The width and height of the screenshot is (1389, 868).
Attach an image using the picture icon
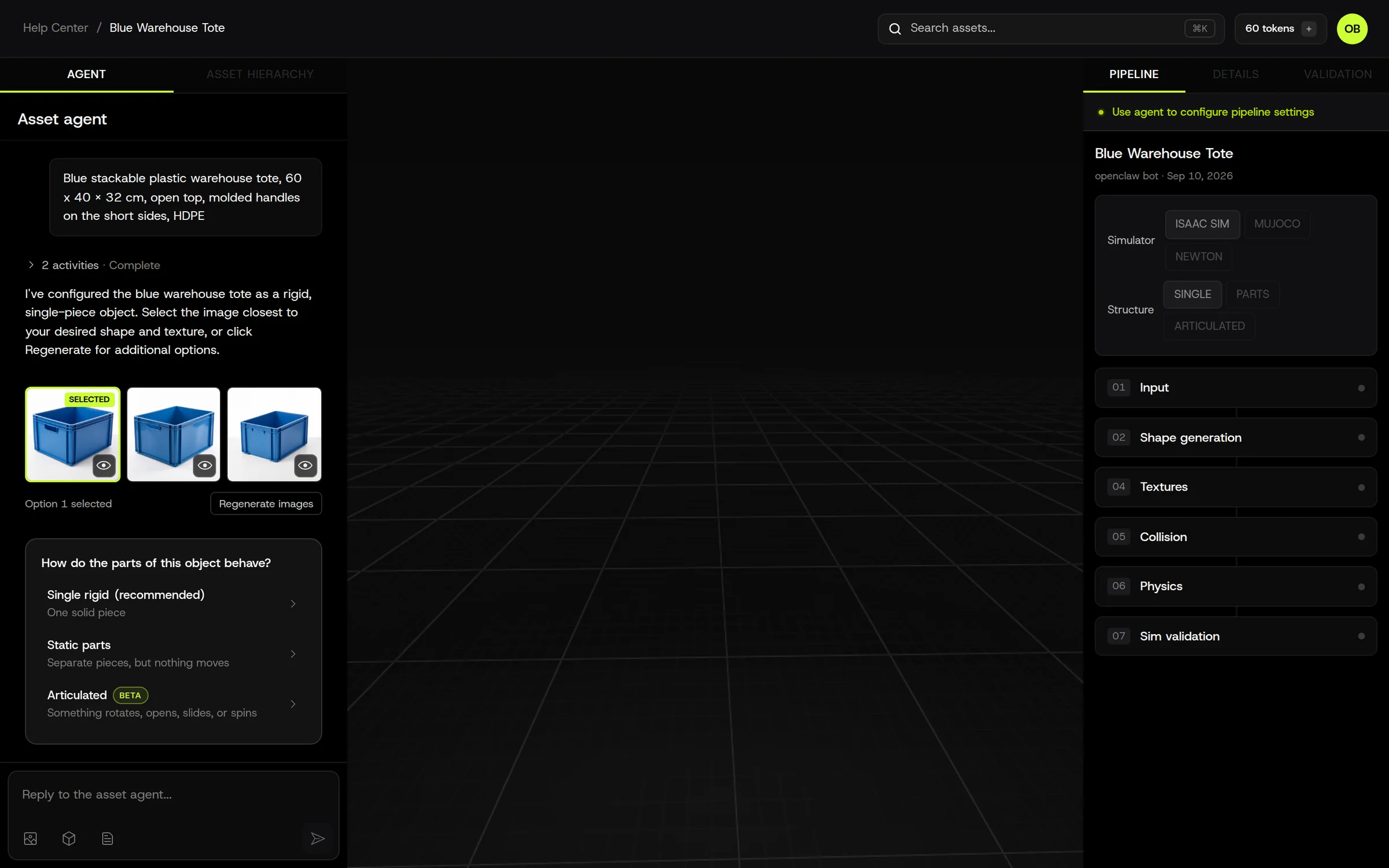(31, 838)
